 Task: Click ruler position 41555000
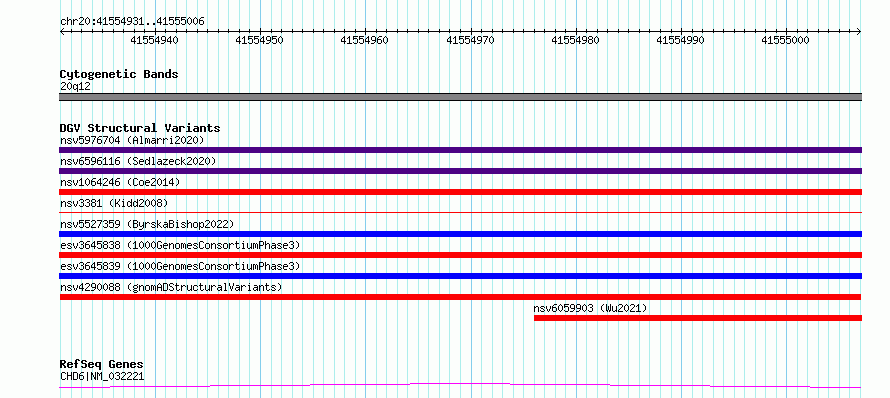point(786,40)
